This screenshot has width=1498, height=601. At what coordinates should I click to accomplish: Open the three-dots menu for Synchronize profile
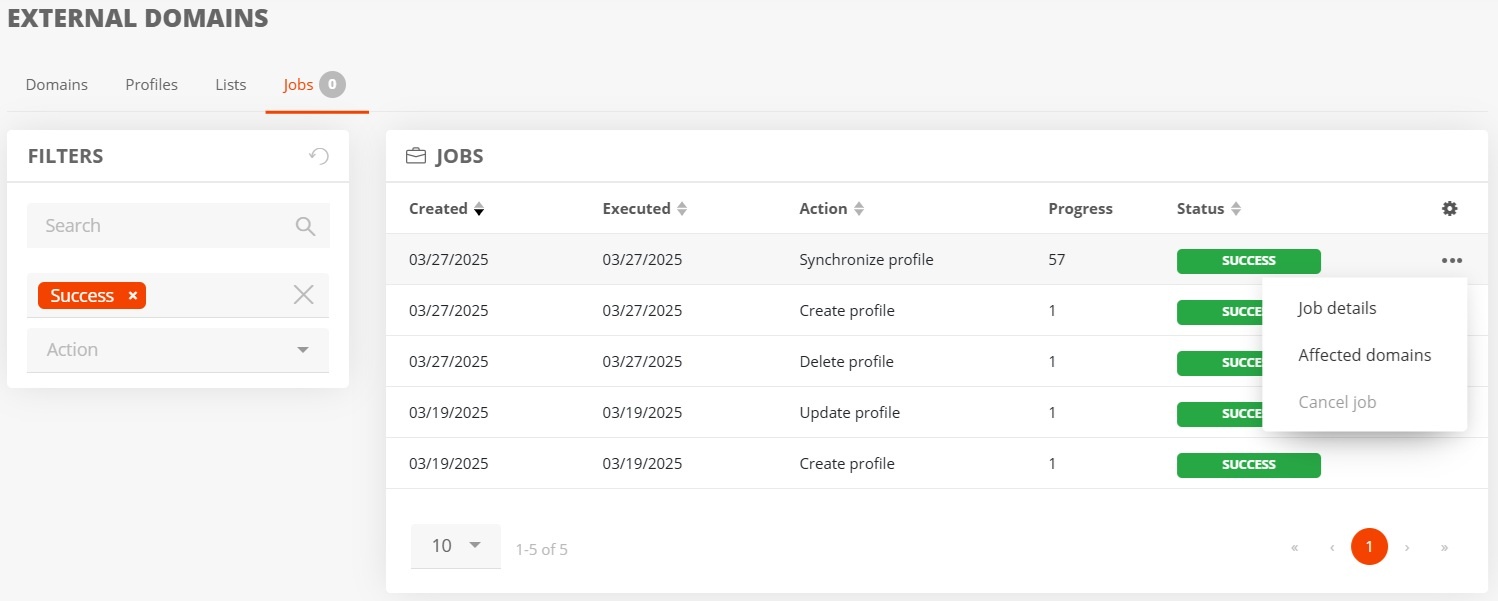click(1452, 260)
